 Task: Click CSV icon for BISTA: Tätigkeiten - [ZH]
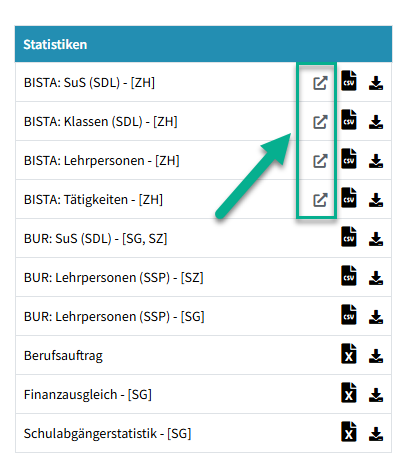(x=349, y=198)
